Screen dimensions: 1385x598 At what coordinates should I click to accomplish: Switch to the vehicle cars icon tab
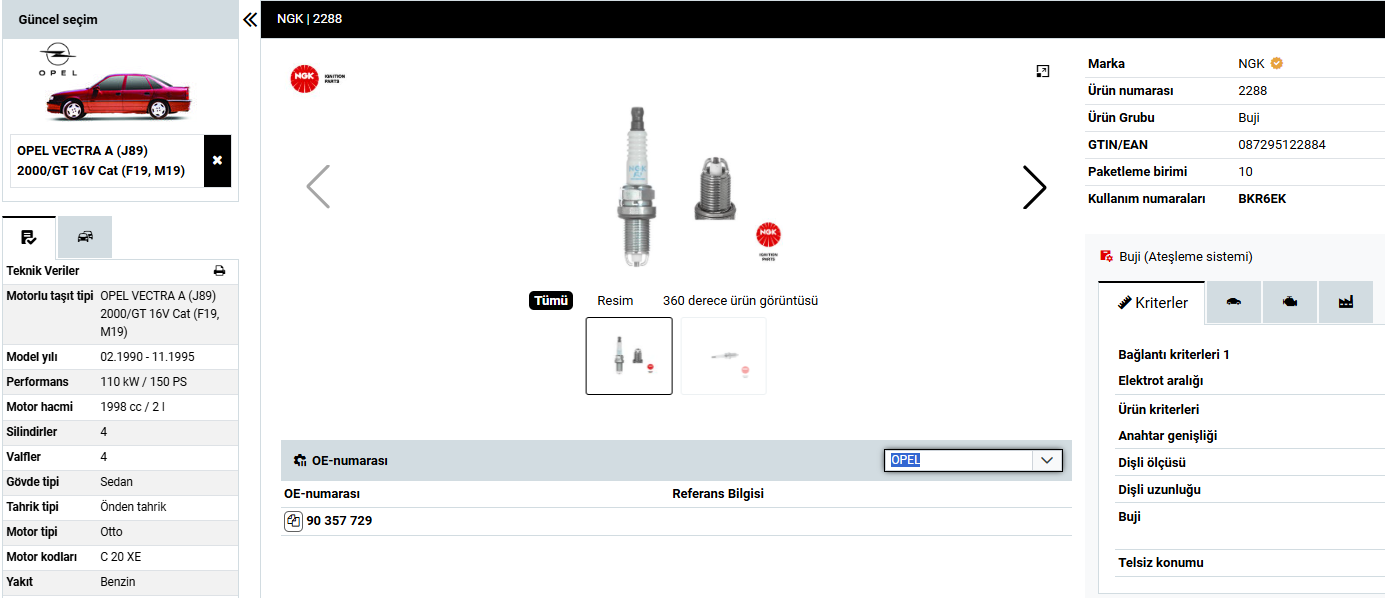(85, 237)
